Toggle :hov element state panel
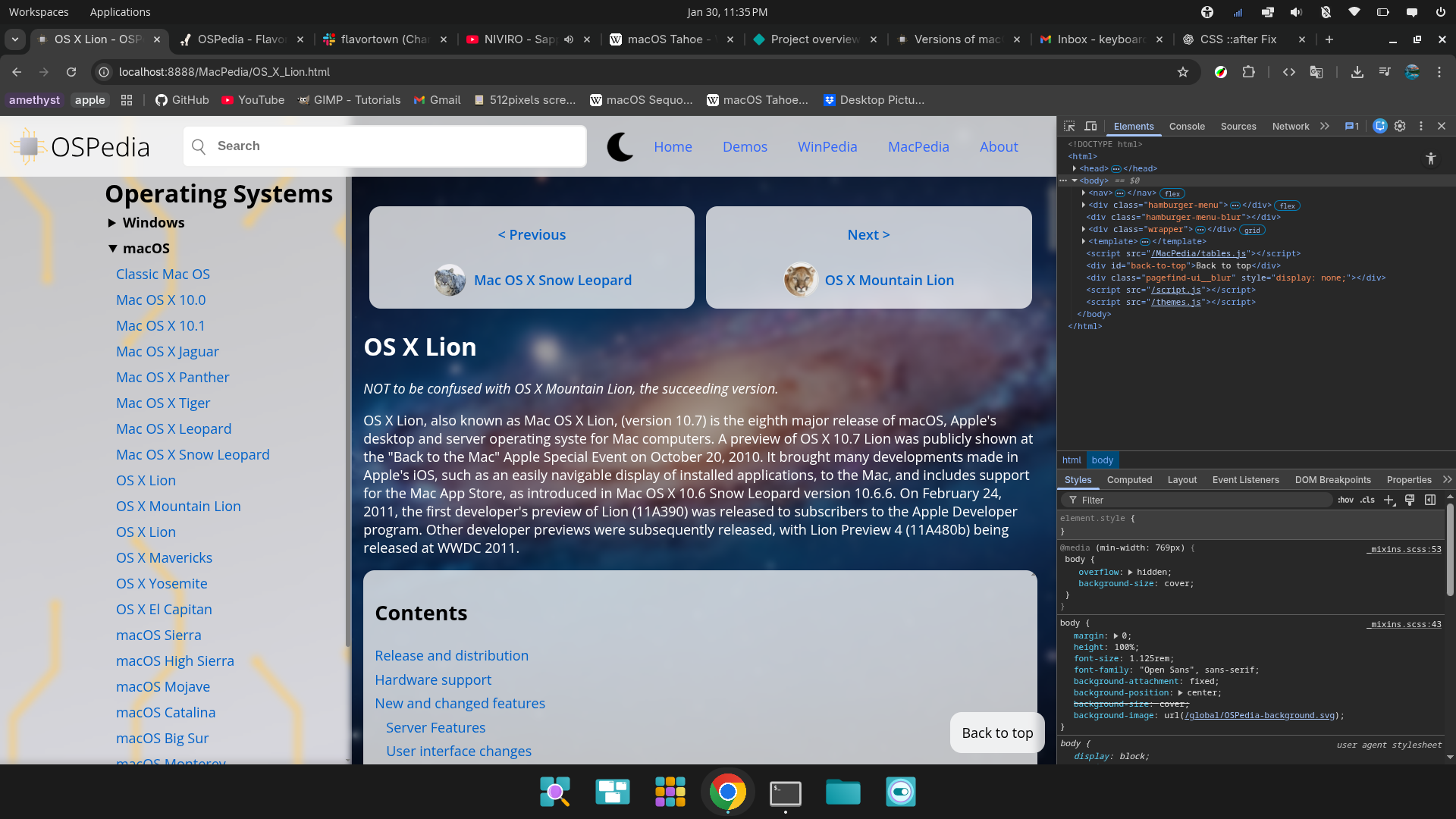 coord(1345,500)
